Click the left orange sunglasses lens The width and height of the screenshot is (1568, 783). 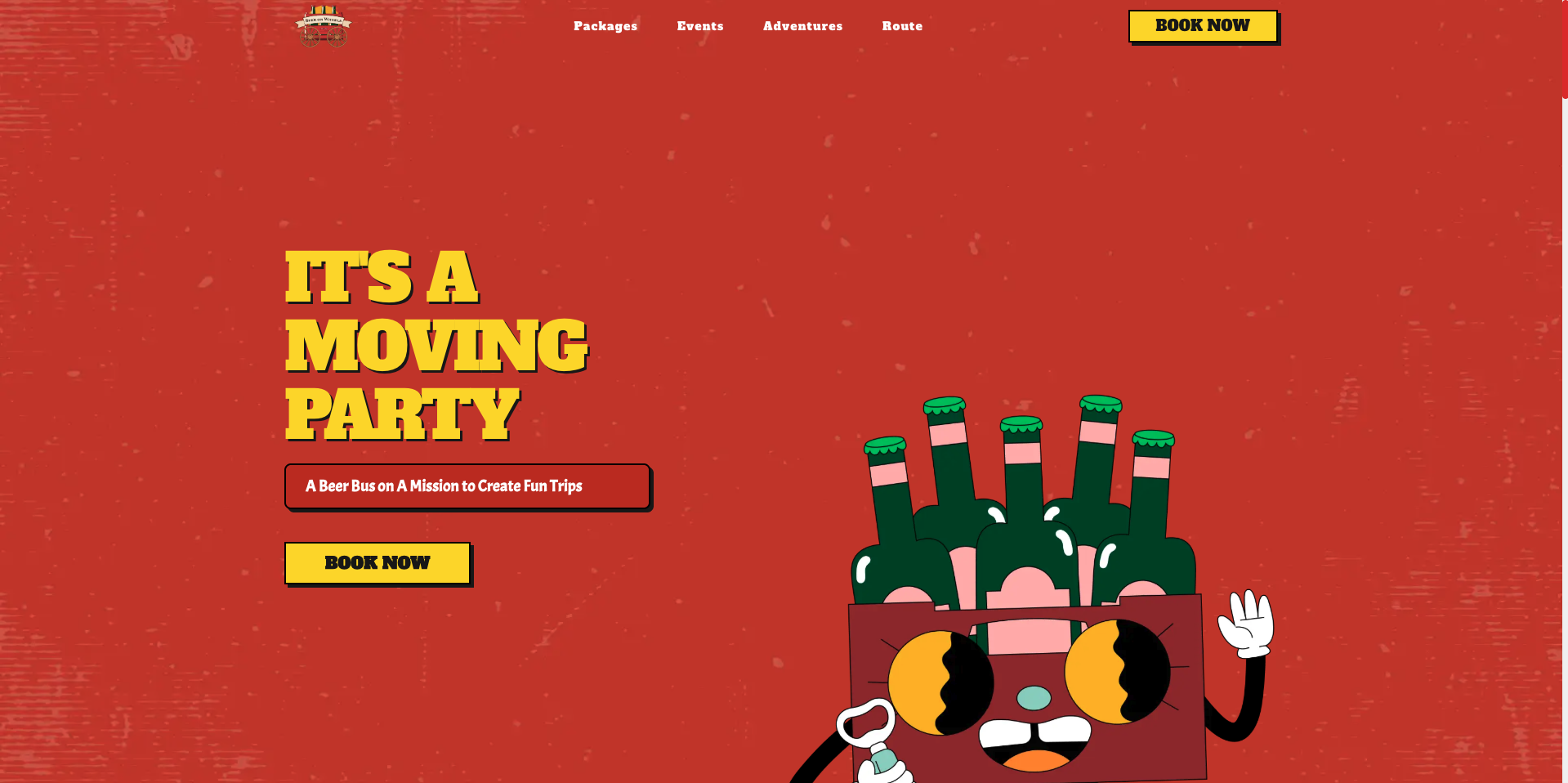coord(940,683)
